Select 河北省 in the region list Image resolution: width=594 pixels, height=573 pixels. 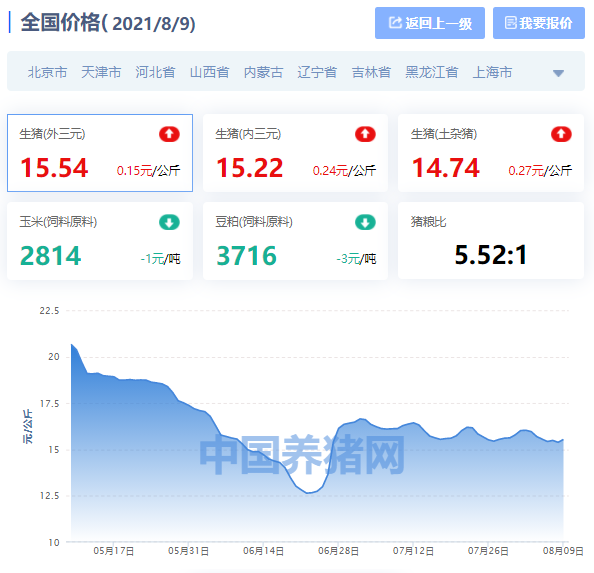[155, 72]
